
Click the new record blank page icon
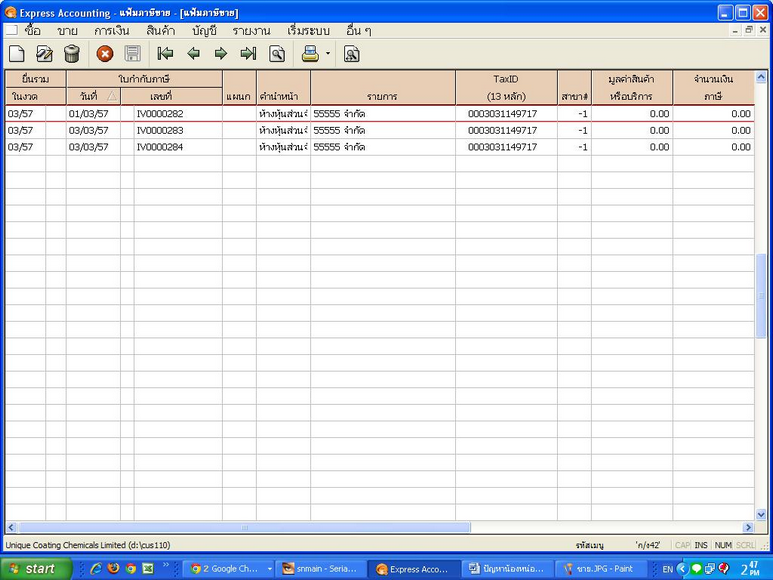pos(16,54)
